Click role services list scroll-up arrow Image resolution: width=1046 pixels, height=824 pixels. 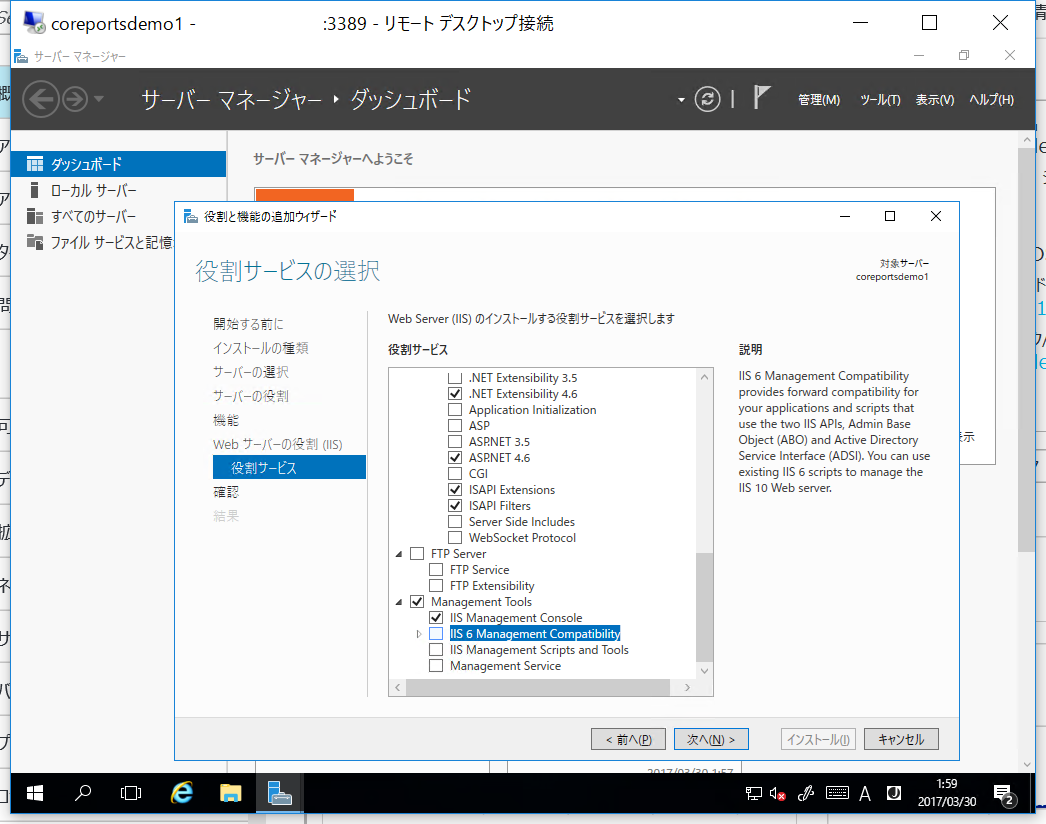point(704,377)
